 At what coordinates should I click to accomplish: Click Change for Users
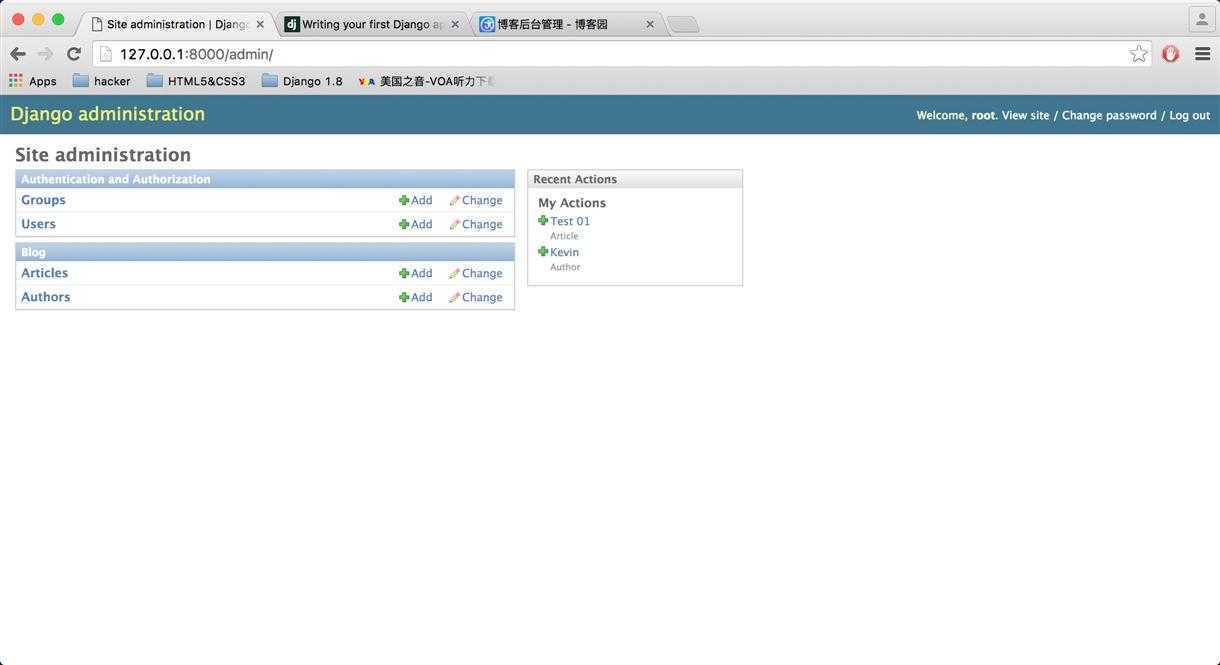(476, 224)
